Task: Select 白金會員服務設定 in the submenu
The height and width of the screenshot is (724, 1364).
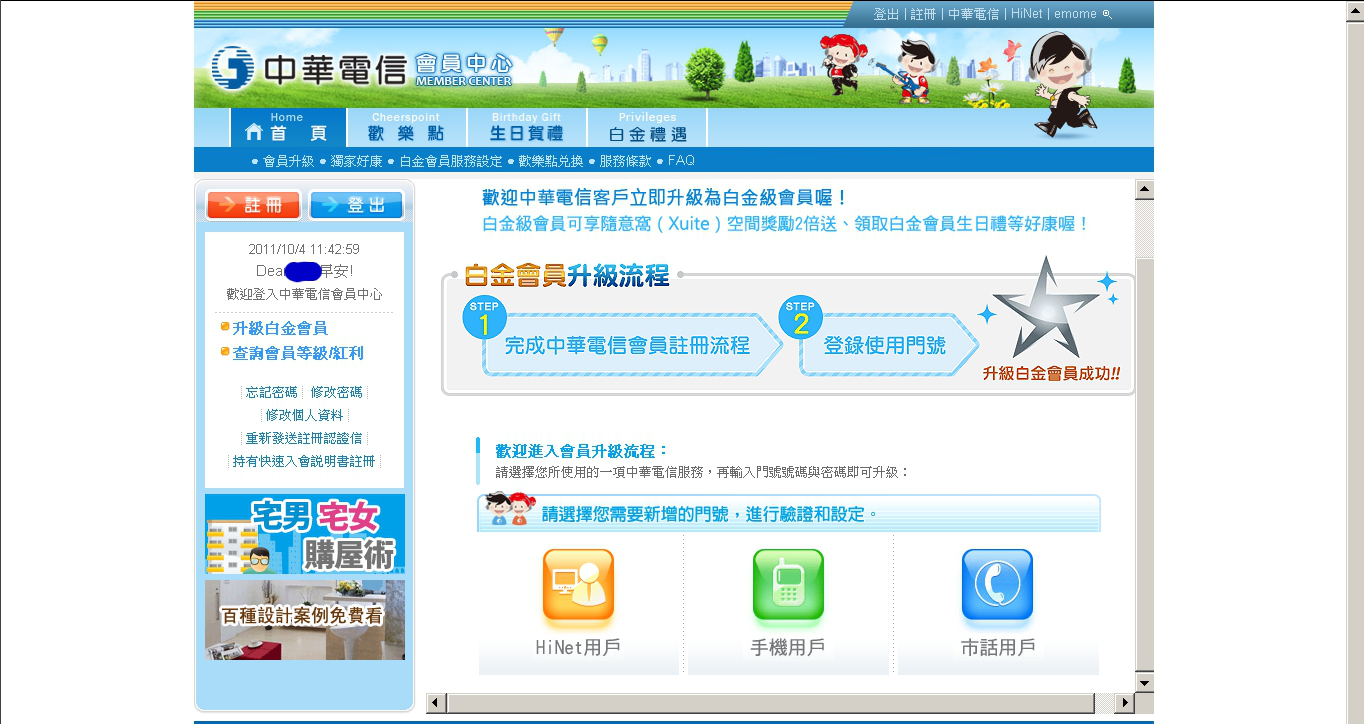Action: click(x=451, y=161)
